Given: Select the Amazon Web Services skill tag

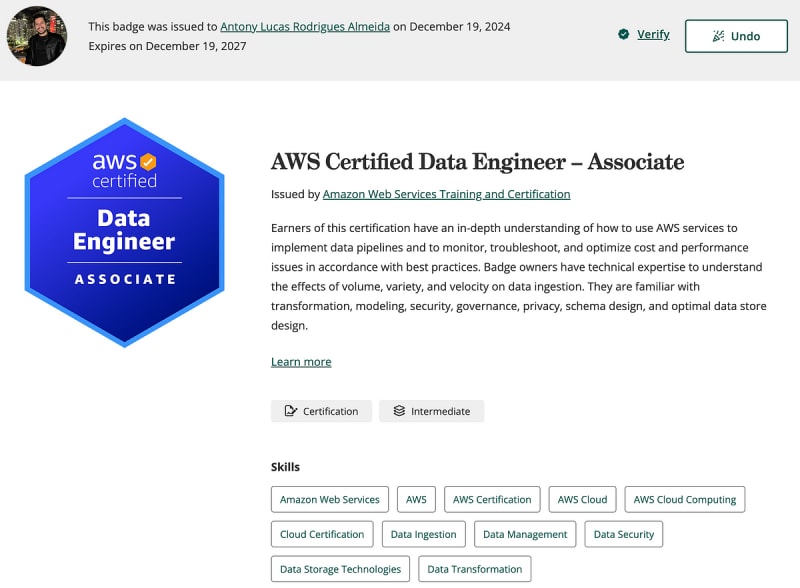Looking at the screenshot, I should pyautogui.click(x=329, y=500).
